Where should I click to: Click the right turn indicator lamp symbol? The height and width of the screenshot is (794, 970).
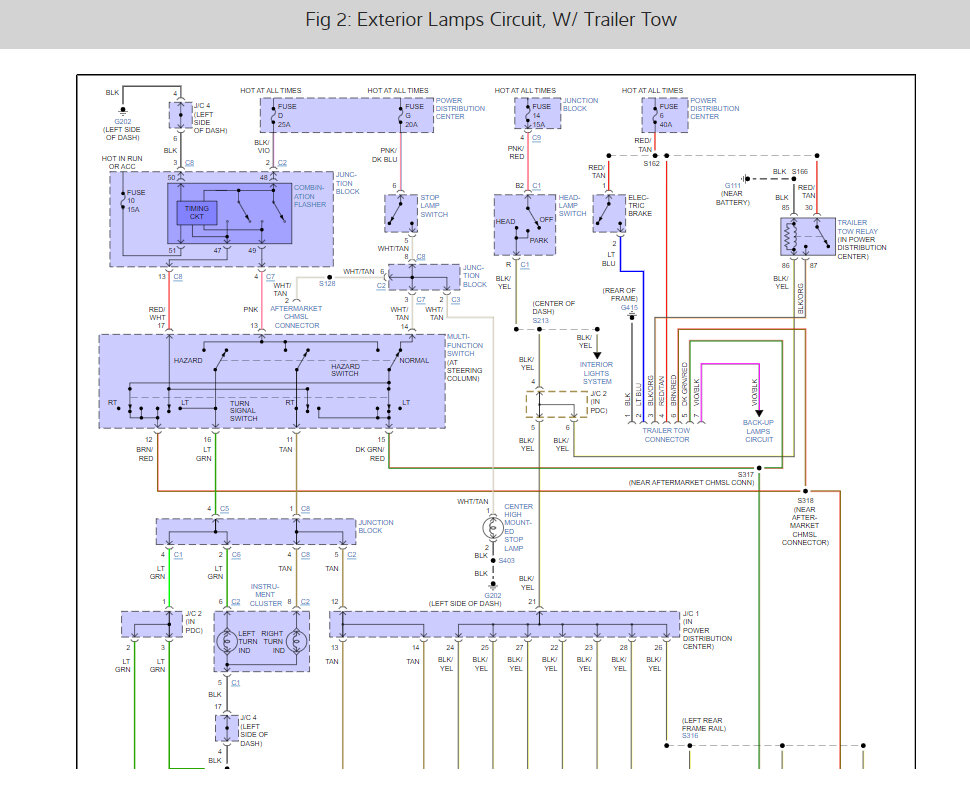[296, 642]
